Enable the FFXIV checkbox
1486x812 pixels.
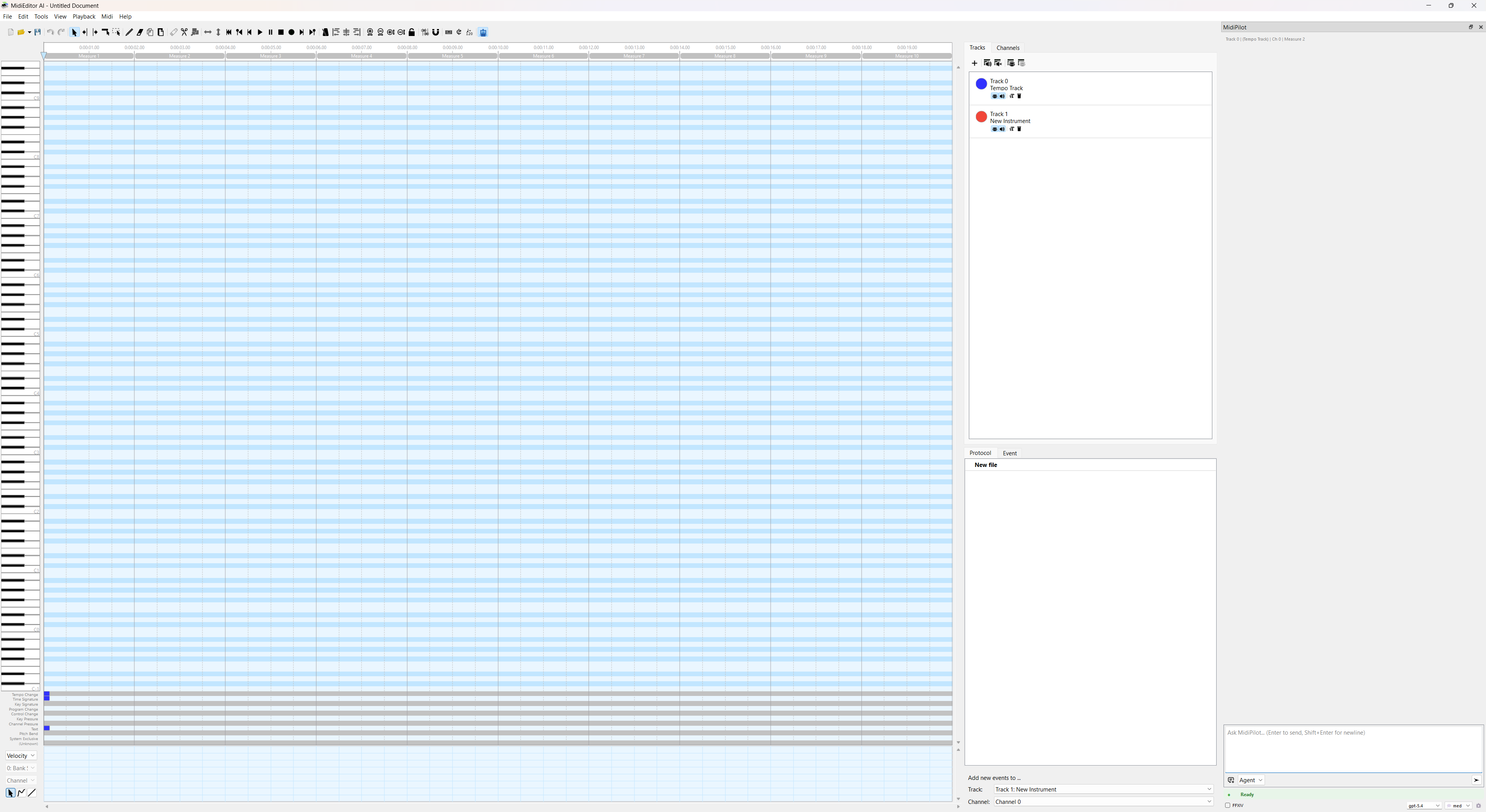coord(1227,805)
